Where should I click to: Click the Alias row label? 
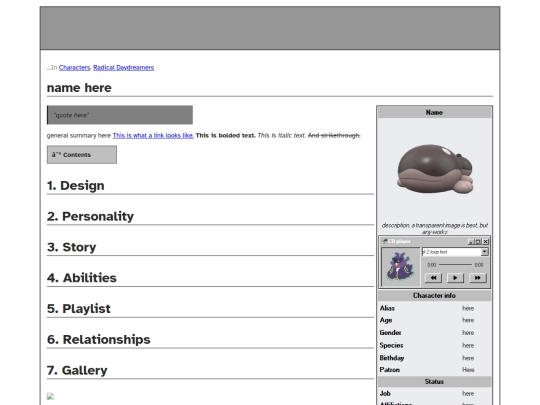tap(387, 308)
